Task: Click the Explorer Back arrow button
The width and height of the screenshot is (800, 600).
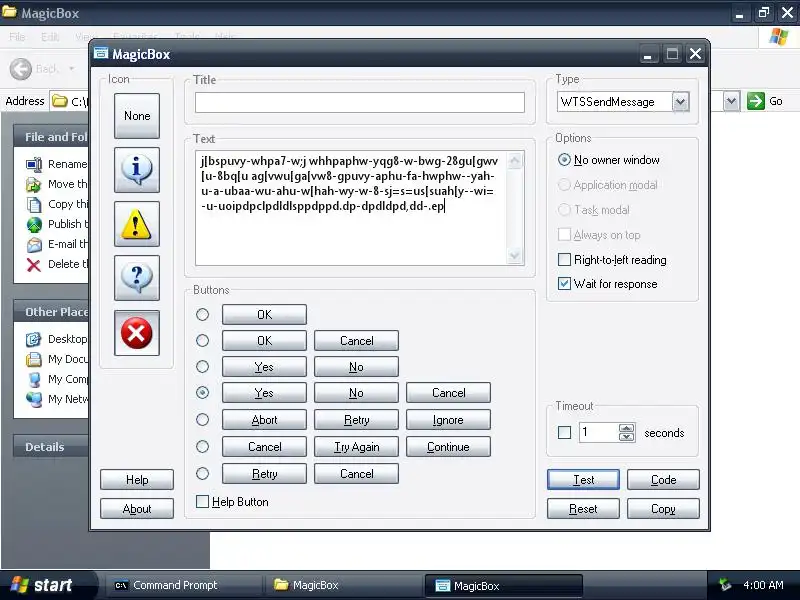Action: tap(21, 69)
